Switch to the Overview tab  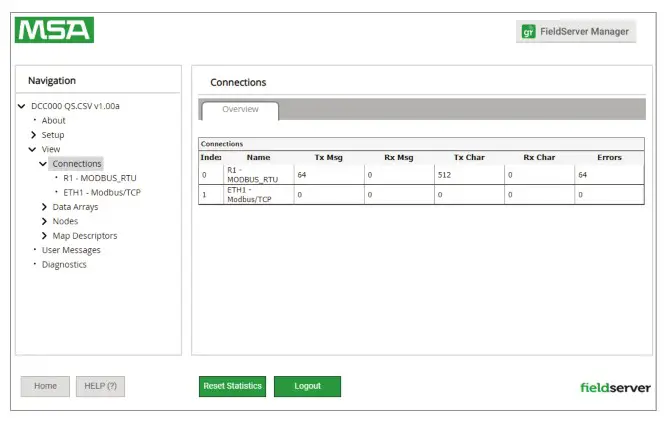pos(240,109)
